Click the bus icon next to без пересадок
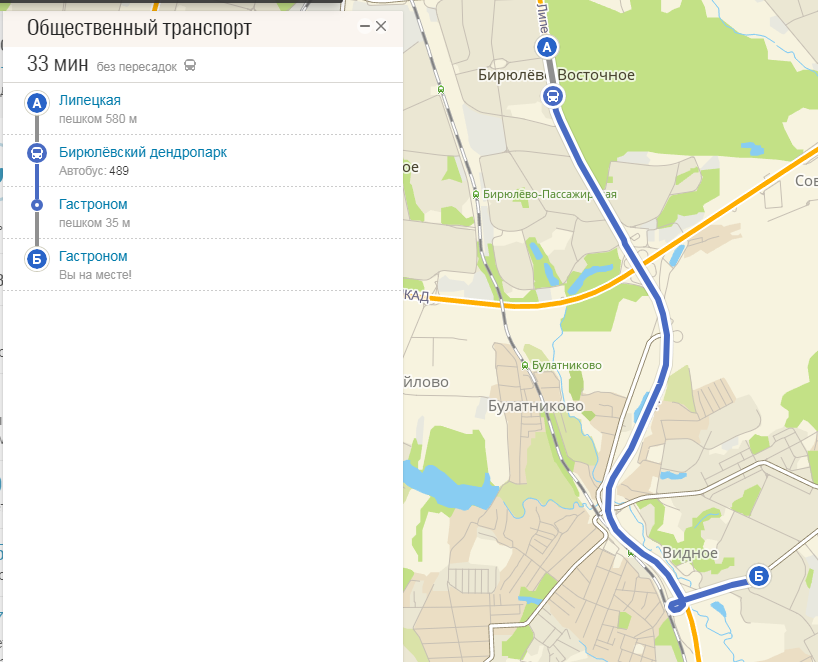The width and height of the screenshot is (818, 662). (x=190, y=66)
